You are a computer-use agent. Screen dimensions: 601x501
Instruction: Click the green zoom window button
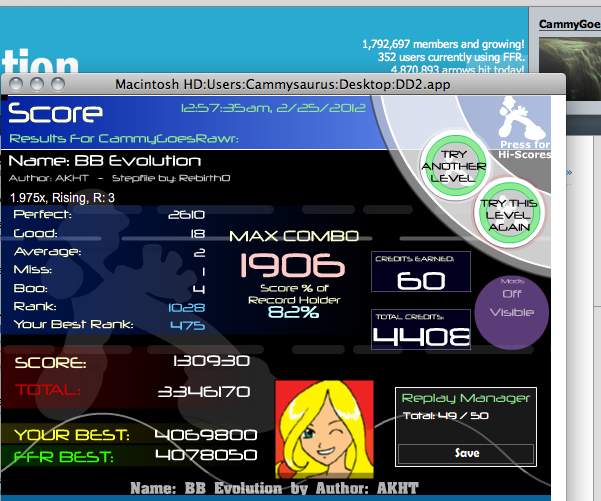point(58,84)
